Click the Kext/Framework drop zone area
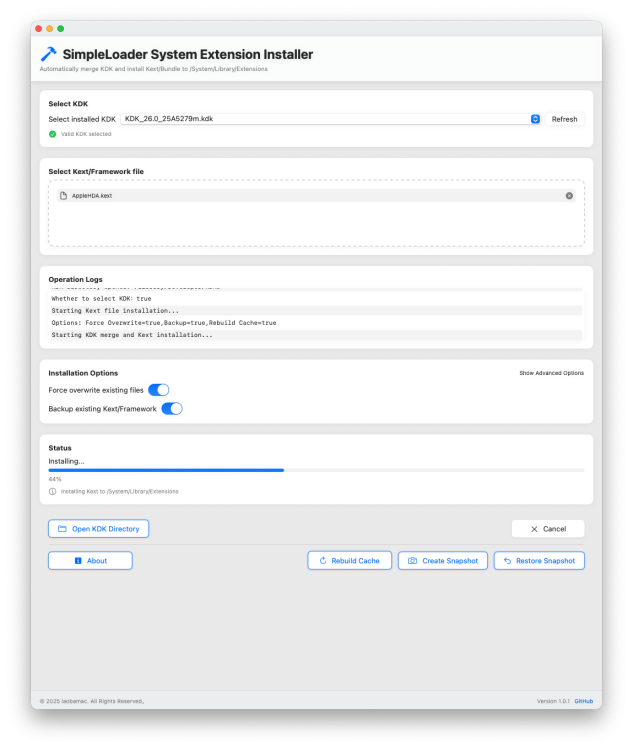Image resolution: width=633 pixels, height=750 pixels. pos(316,213)
